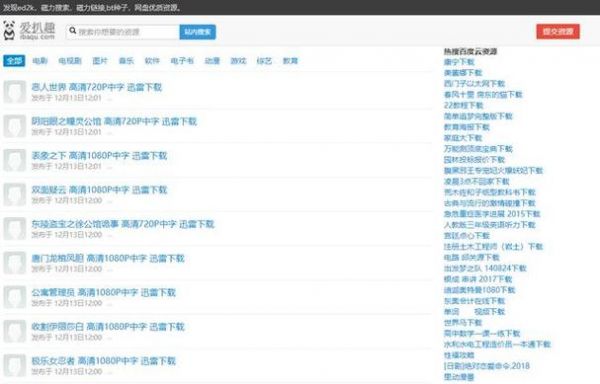Open the 出发梦之队 140824下载 link
The height and width of the screenshot is (384, 600).
tap(485, 268)
